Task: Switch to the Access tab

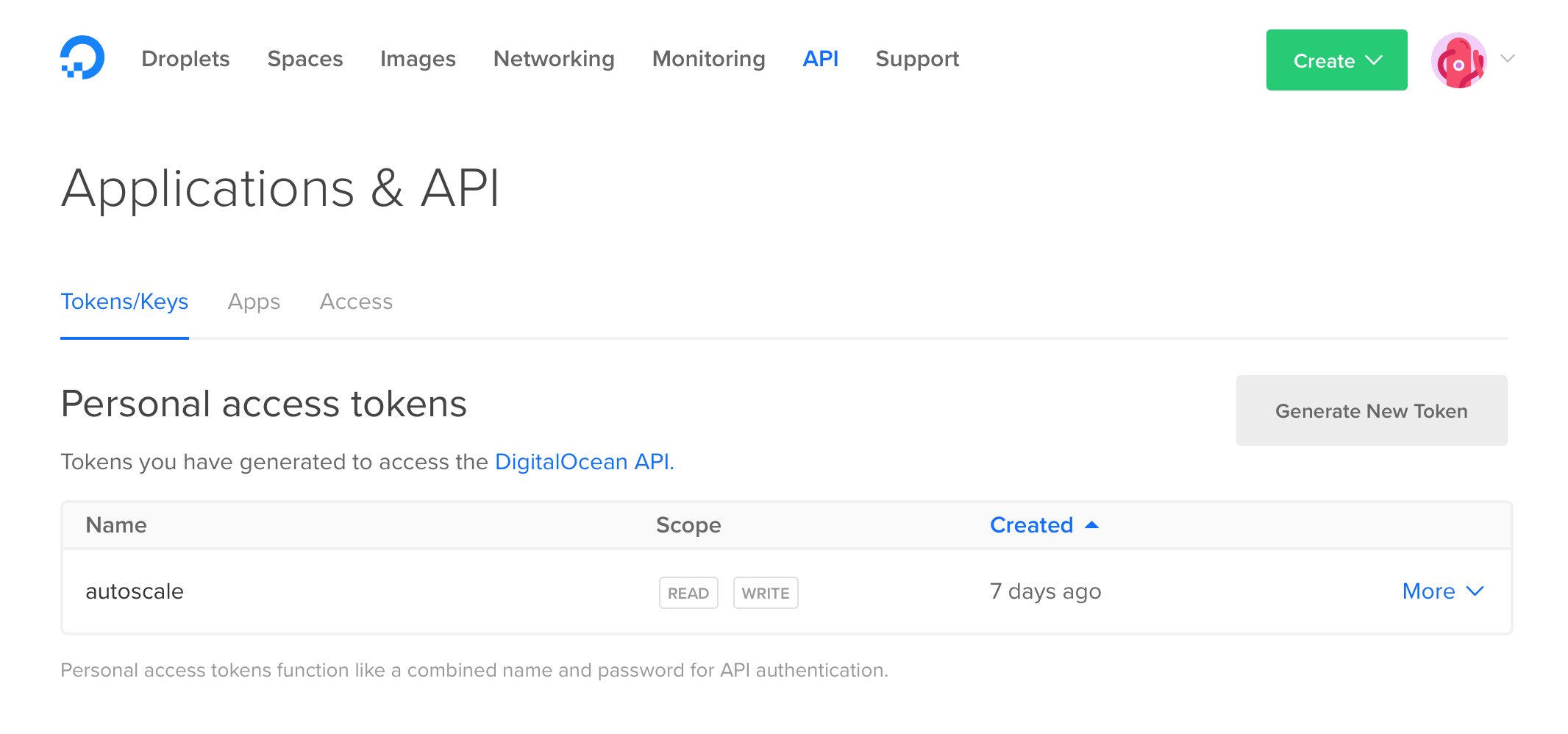Action: (356, 302)
